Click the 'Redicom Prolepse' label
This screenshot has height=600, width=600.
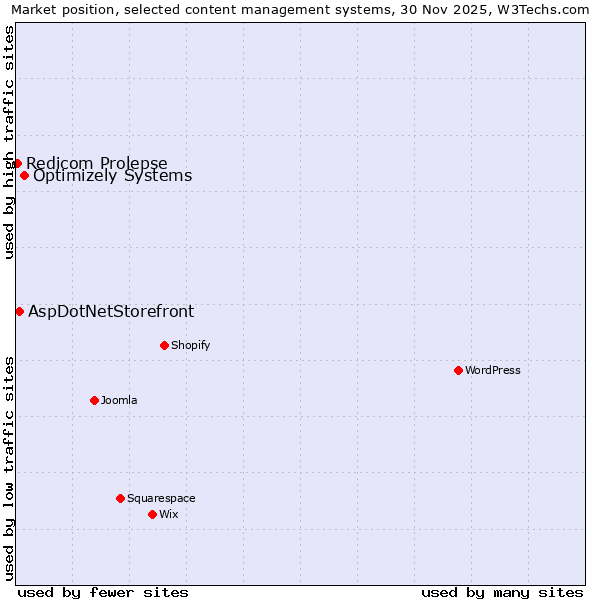(x=97, y=163)
